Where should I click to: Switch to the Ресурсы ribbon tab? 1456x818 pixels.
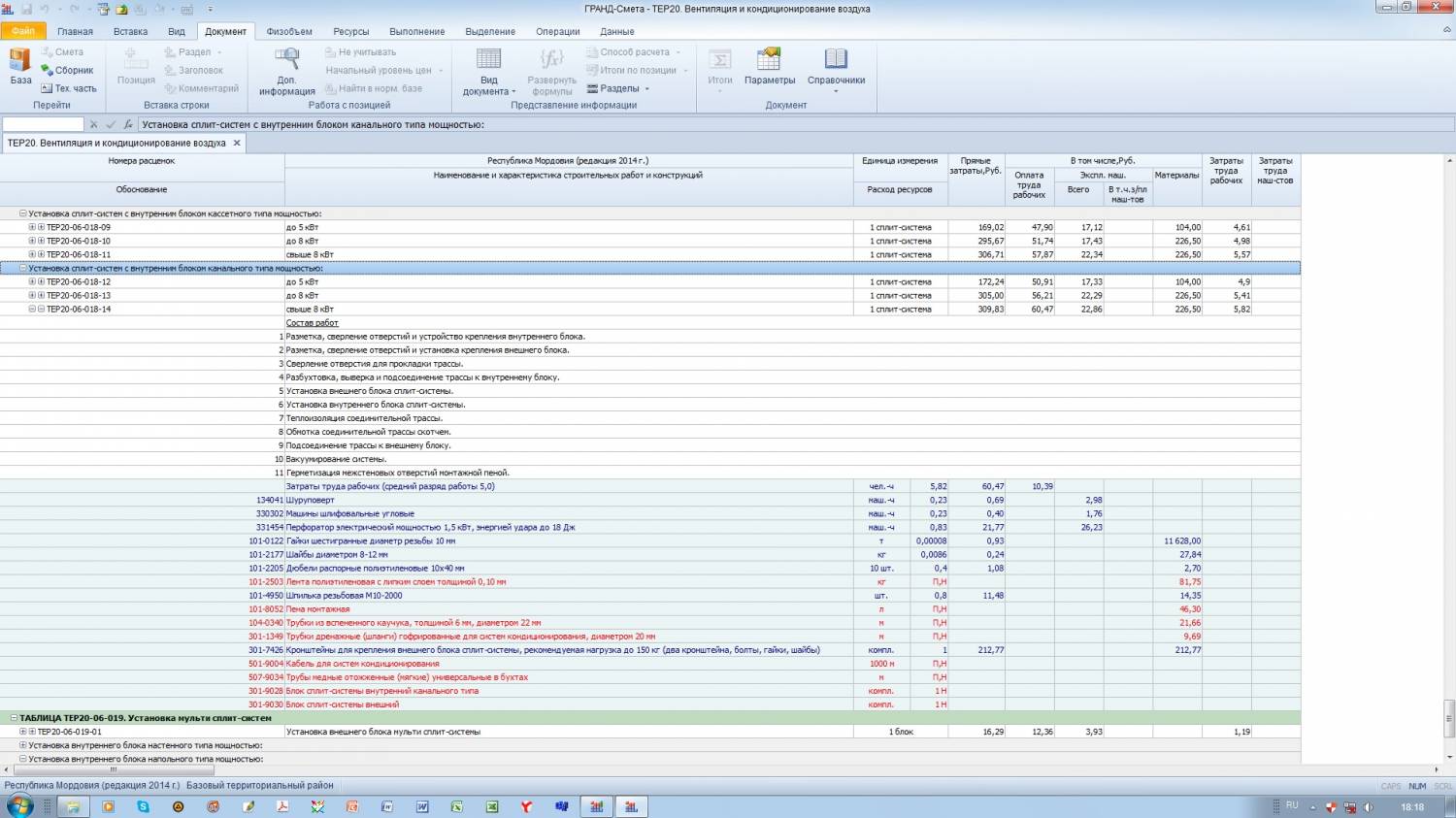(x=350, y=31)
